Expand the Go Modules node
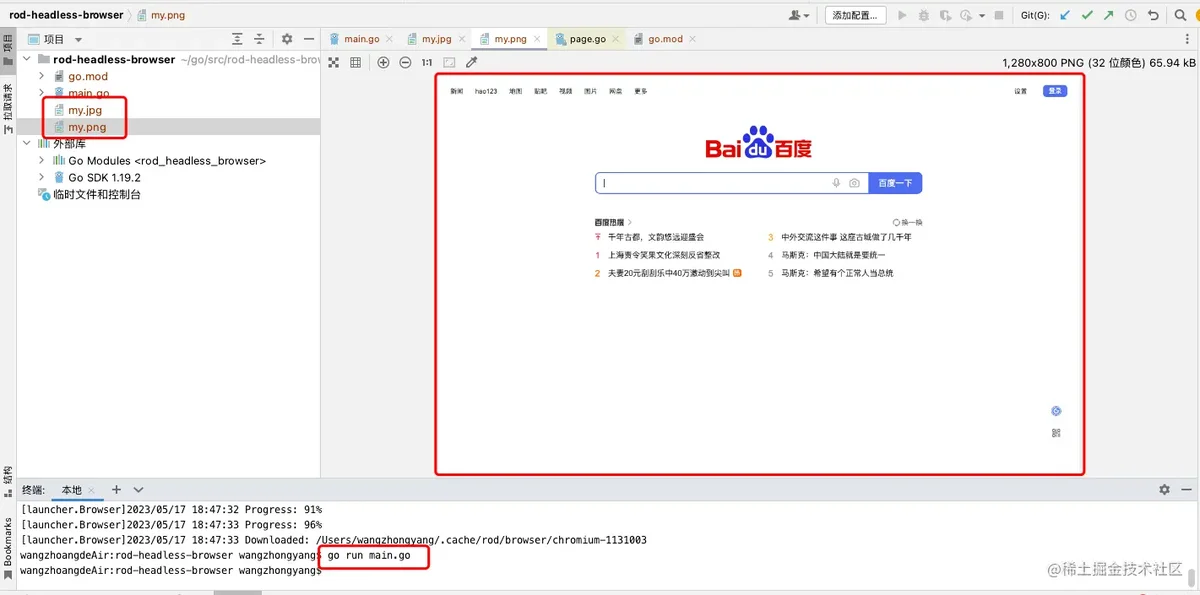This screenshot has height=595, width=1200. click(x=41, y=161)
